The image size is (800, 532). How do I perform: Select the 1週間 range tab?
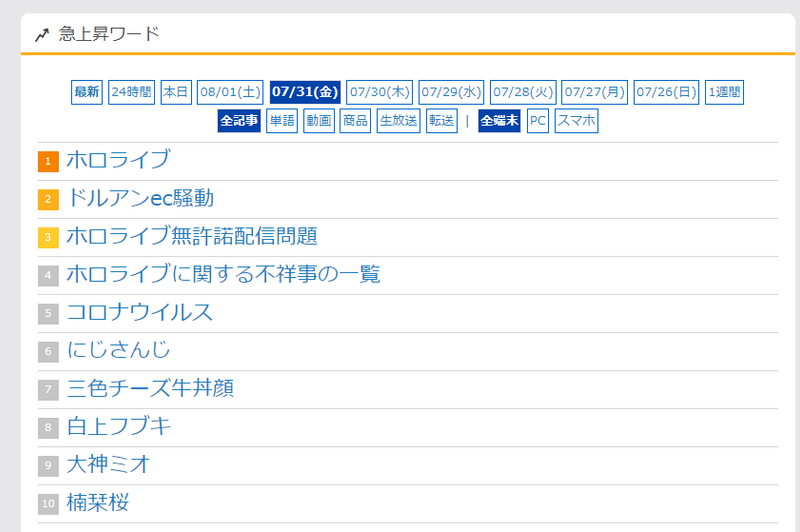(724, 92)
